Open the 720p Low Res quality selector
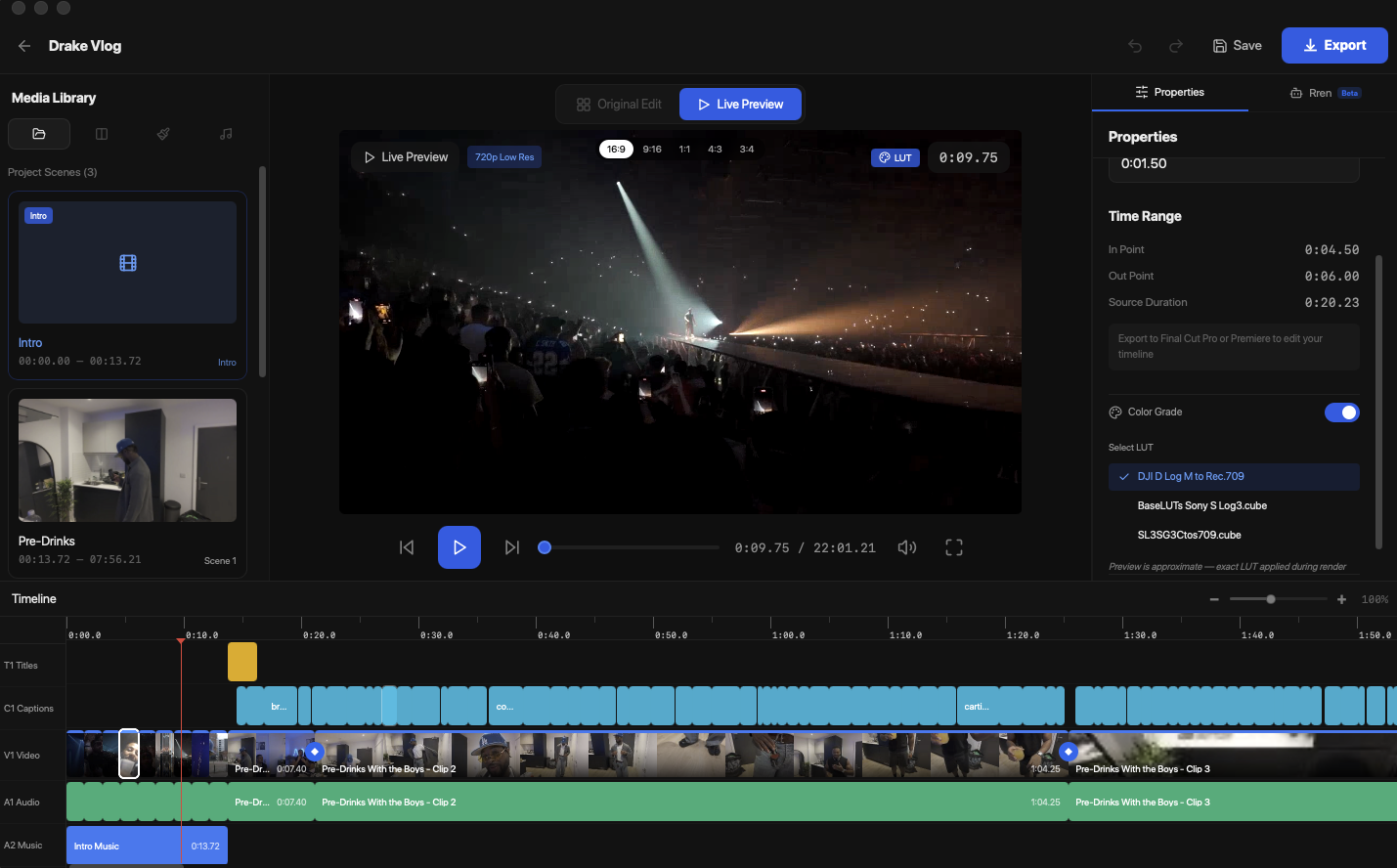The width and height of the screenshot is (1397, 868). [x=504, y=157]
